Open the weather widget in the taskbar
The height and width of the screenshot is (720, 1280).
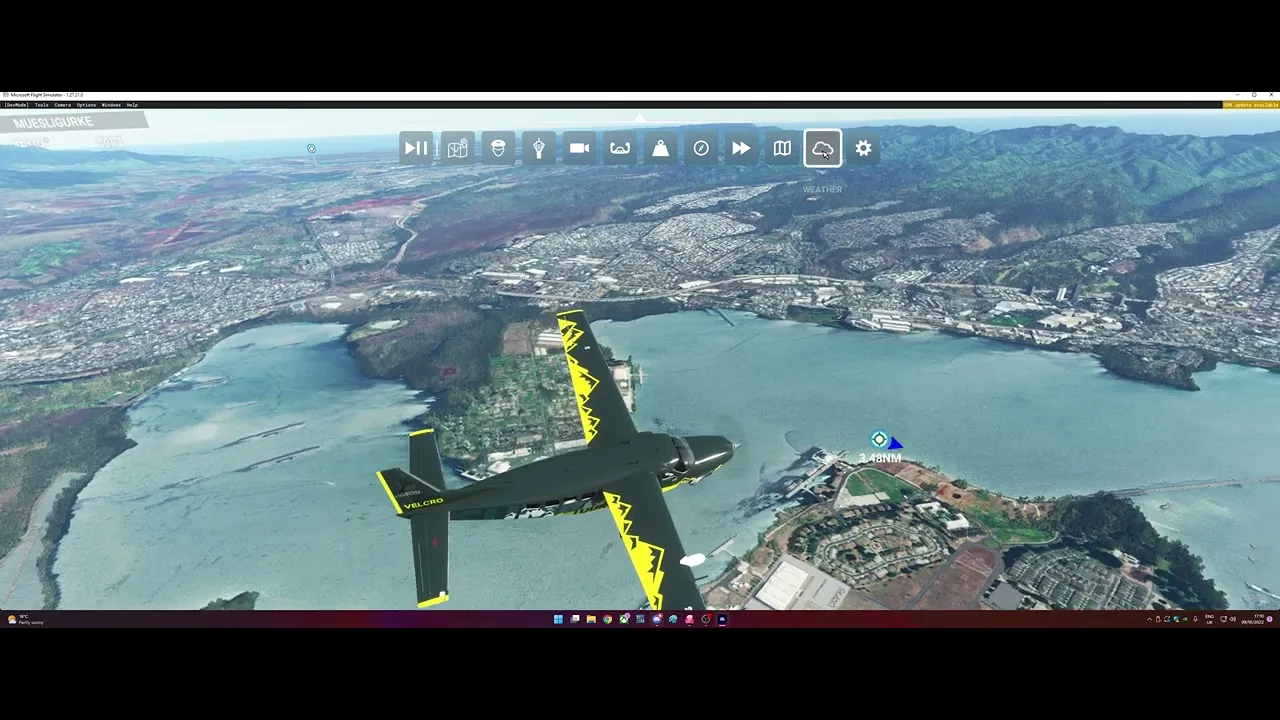25,620
